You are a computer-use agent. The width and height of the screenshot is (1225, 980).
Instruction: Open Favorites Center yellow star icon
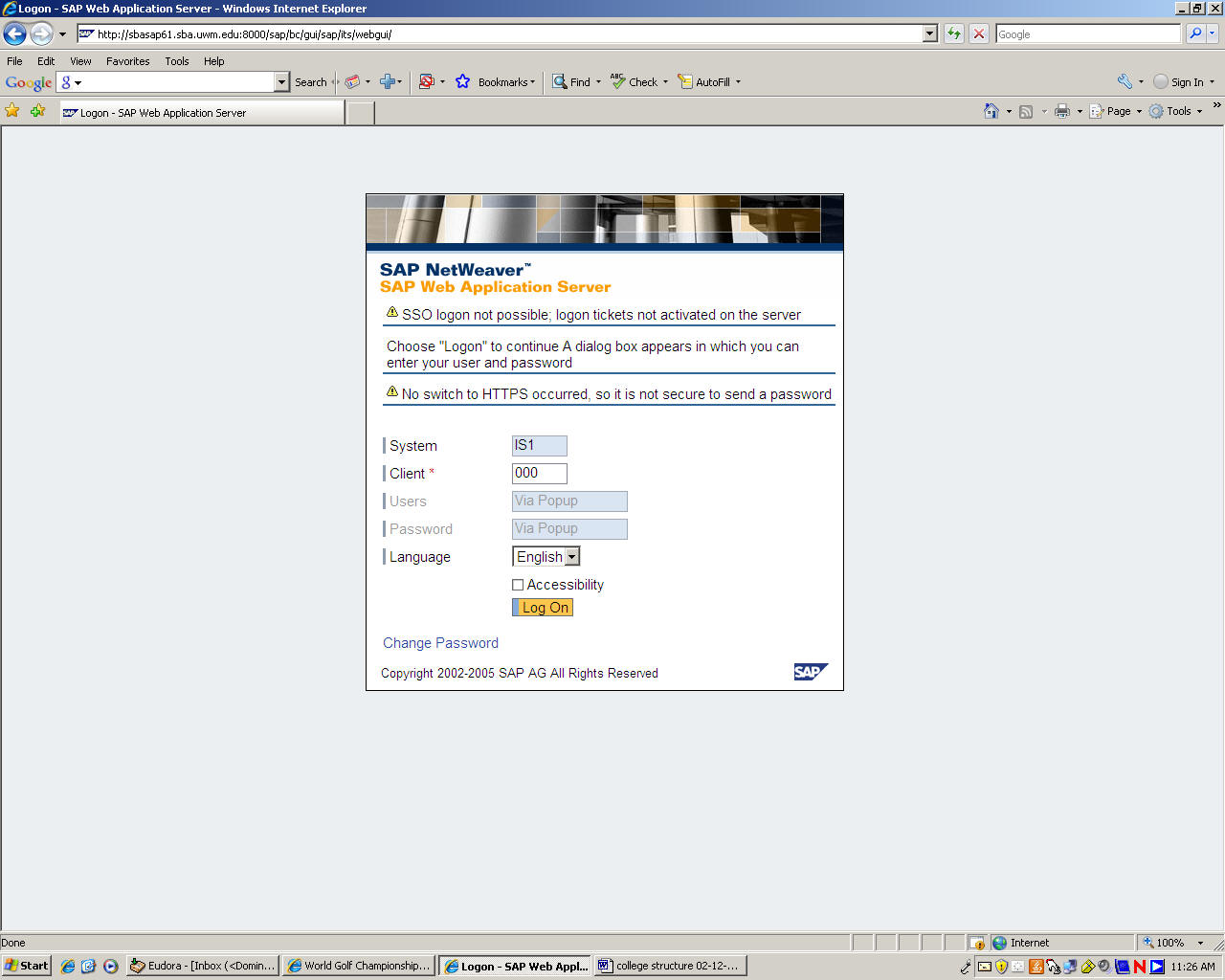coord(12,111)
